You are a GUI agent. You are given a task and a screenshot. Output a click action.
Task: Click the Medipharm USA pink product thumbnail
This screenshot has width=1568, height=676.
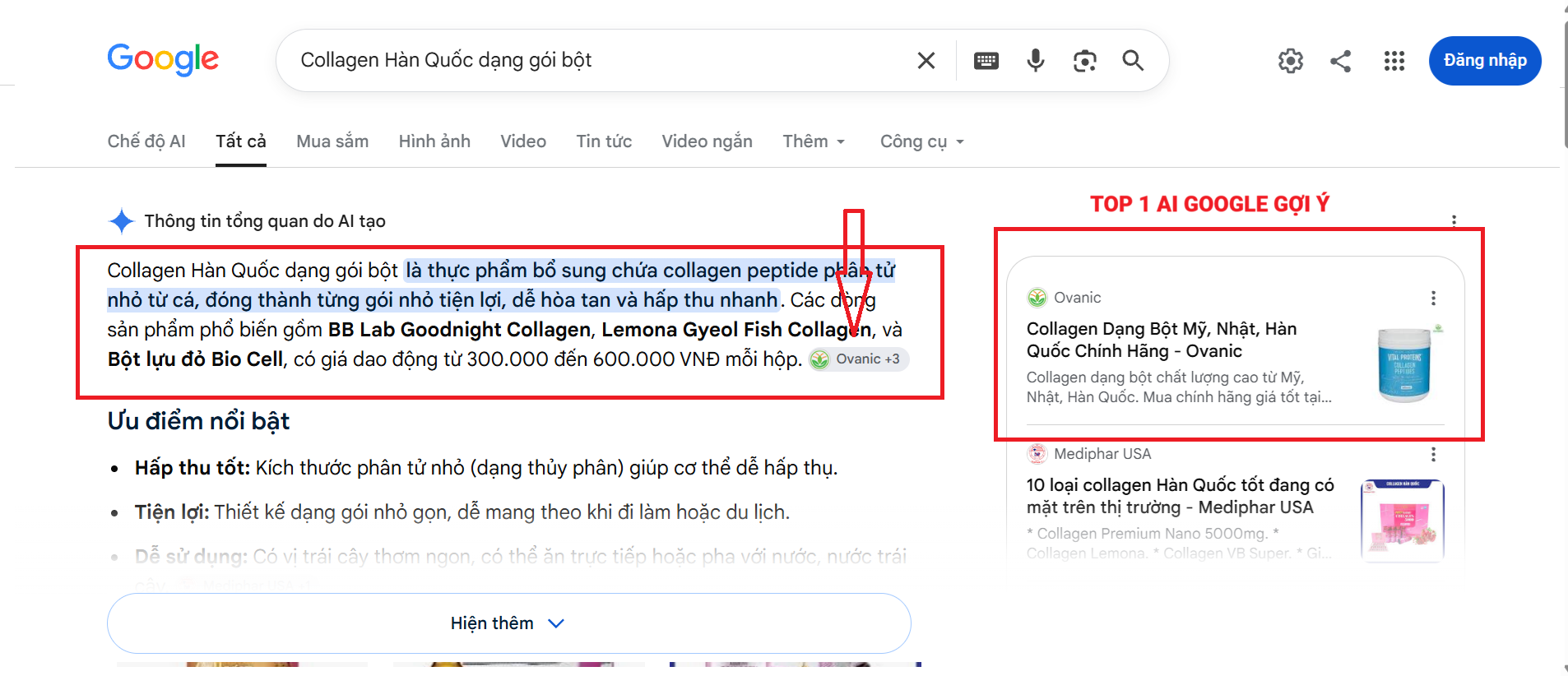pos(1403,521)
